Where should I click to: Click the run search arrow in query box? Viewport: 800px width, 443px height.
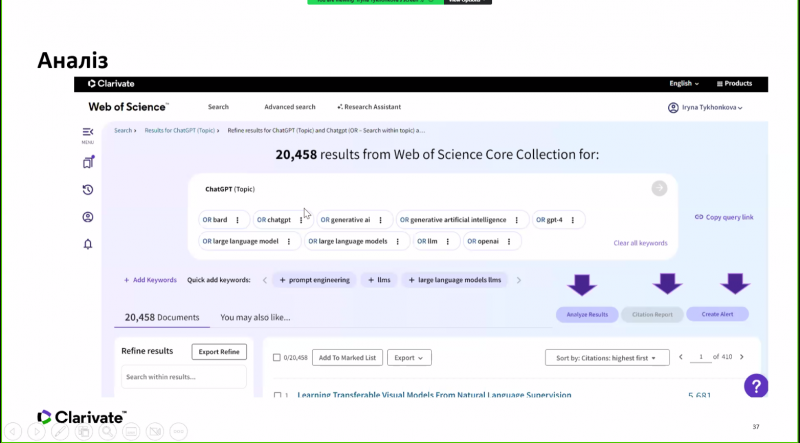659,188
